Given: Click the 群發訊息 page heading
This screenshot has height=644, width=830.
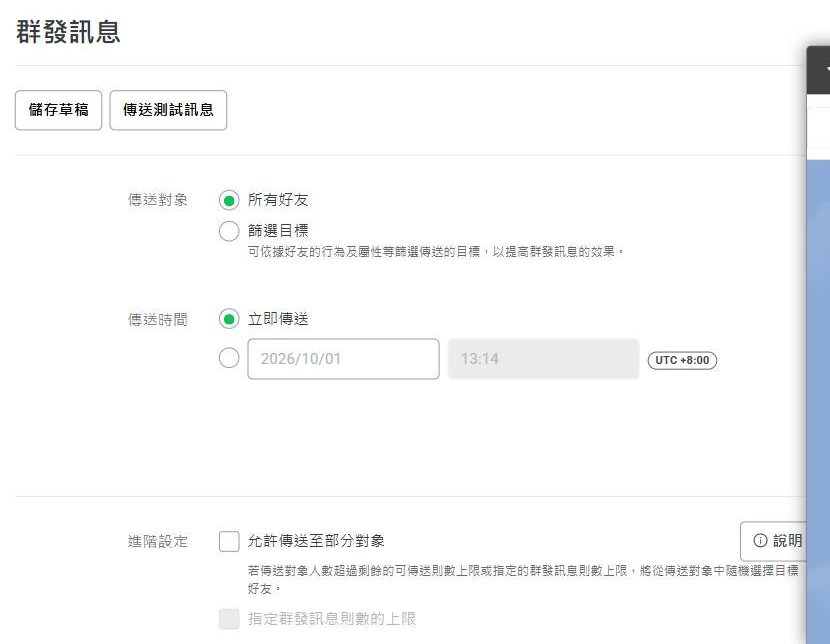Looking at the screenshot, I should pos(68,32).
